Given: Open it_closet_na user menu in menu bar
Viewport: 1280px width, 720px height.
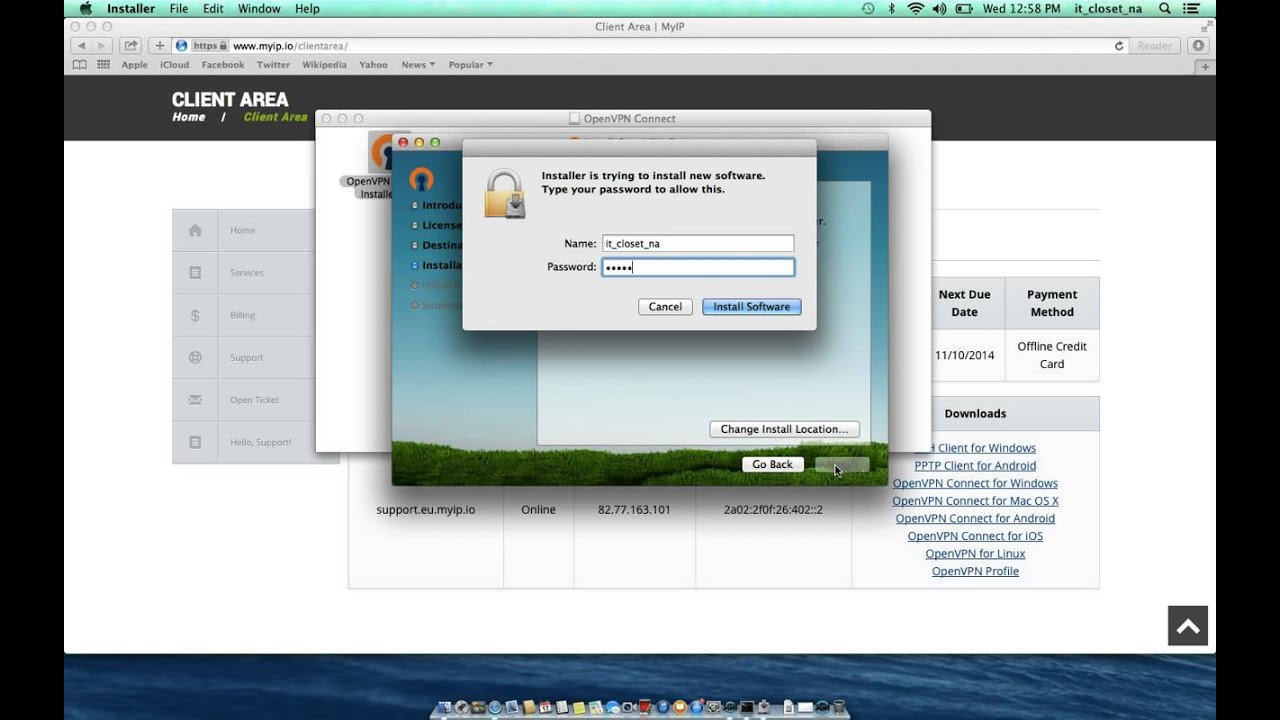Looking at the screenshot, I should click(1108, 8).
